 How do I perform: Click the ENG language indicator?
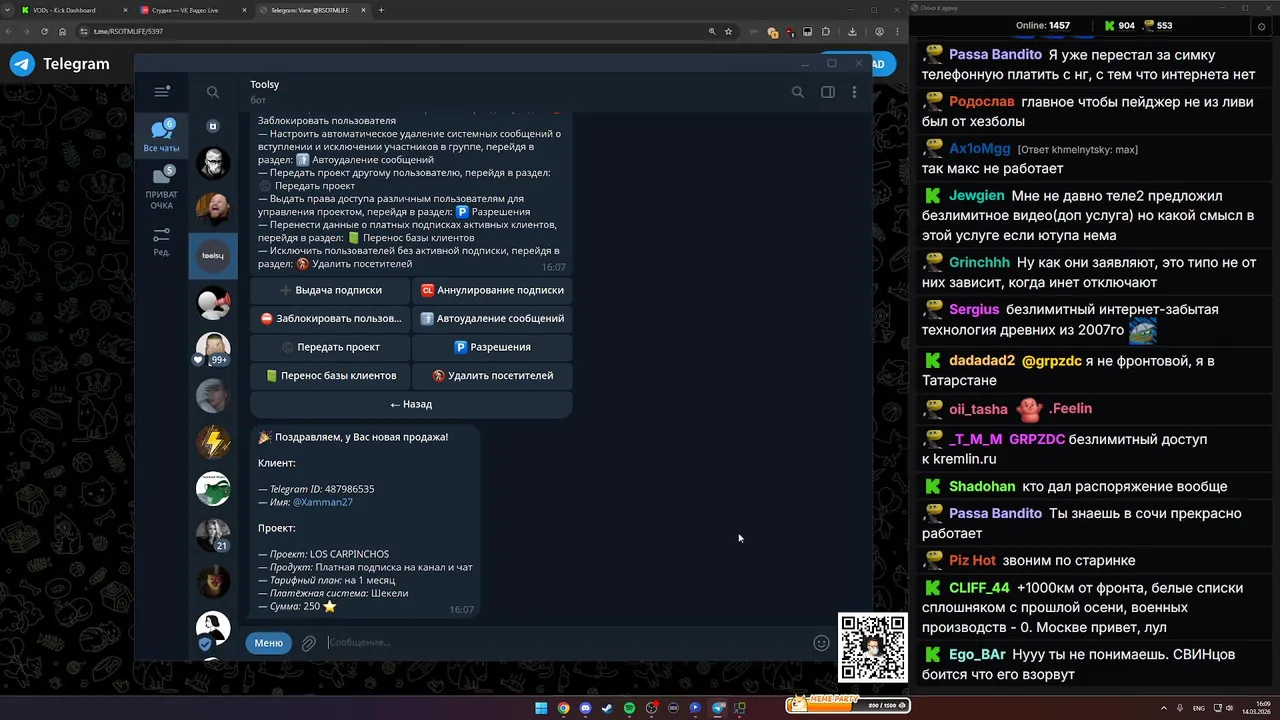coord(1199,708)
